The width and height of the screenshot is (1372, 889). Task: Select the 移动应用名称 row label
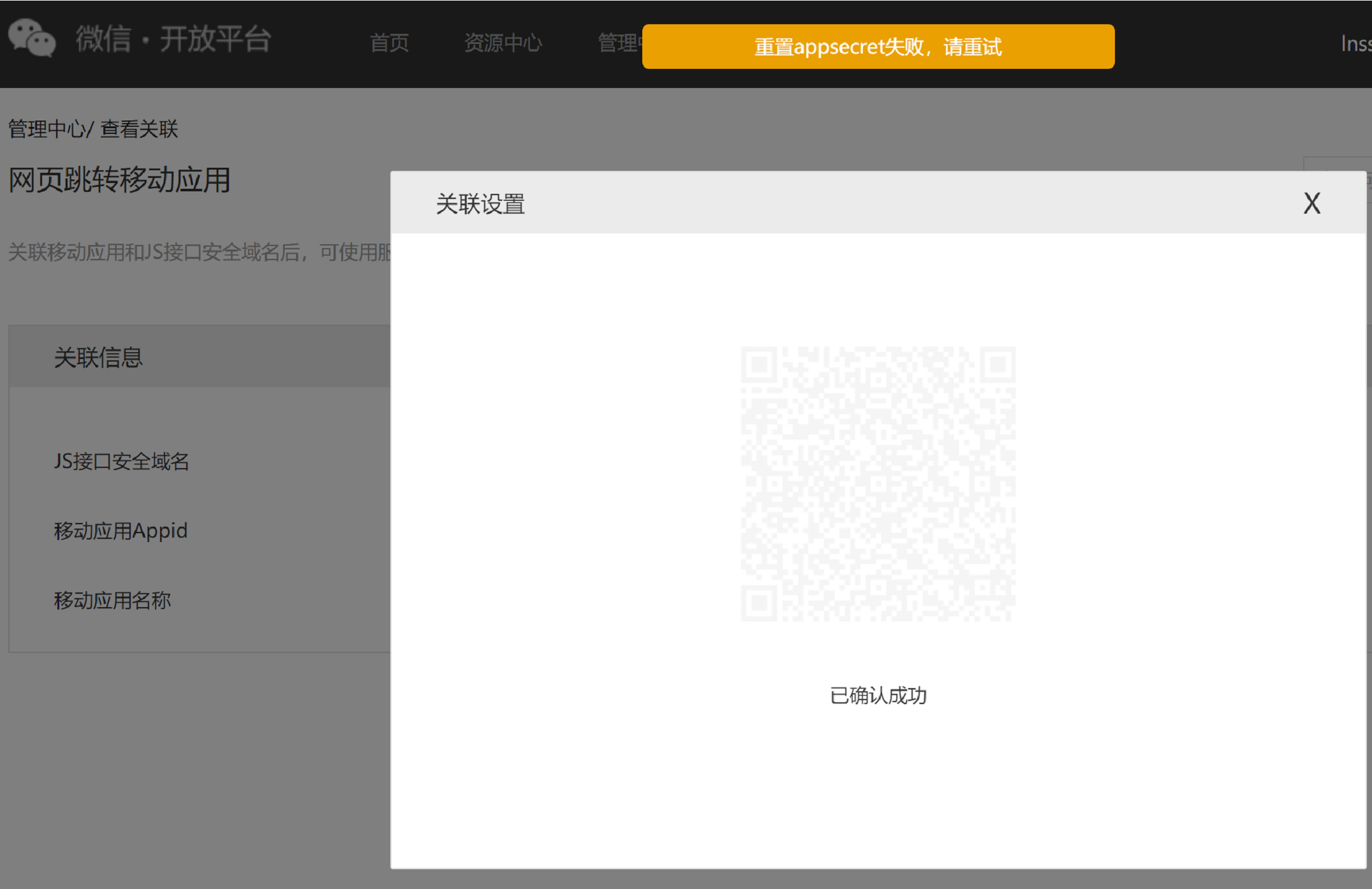click(112, 600)
